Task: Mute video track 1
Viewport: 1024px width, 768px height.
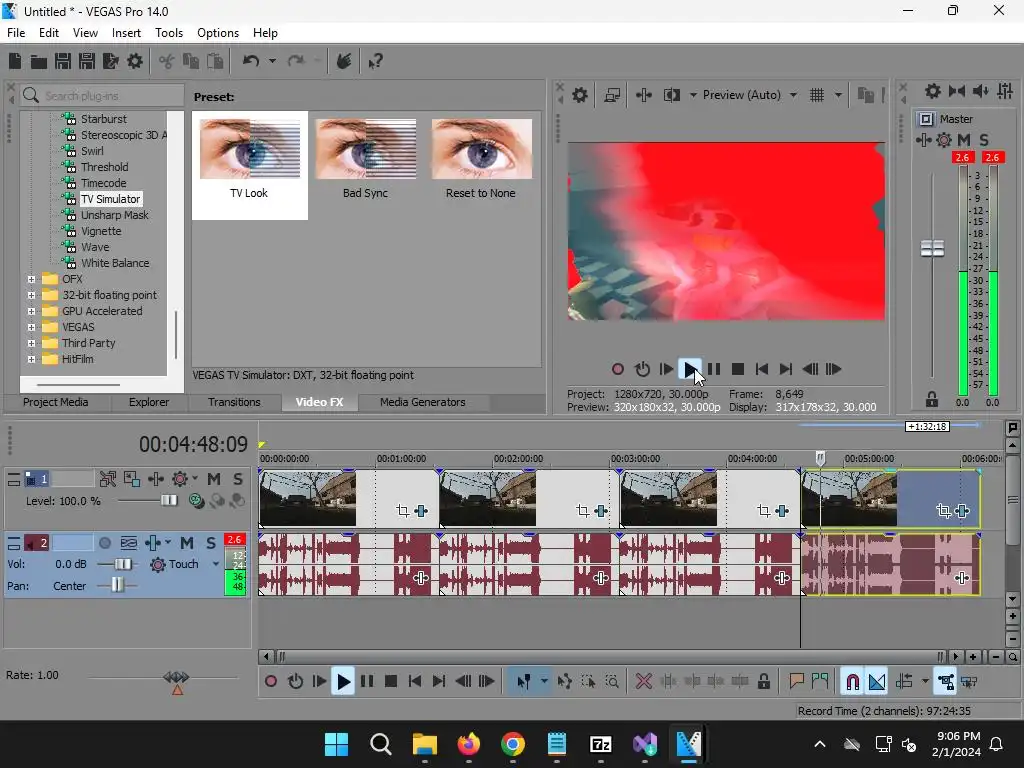Action: (x=214, y=479)
